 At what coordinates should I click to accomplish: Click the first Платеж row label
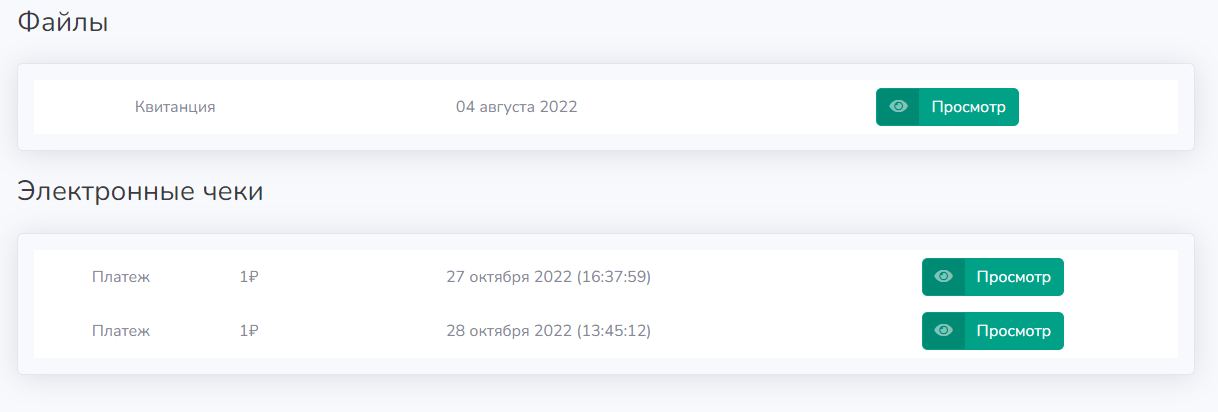tap(121, 277)
